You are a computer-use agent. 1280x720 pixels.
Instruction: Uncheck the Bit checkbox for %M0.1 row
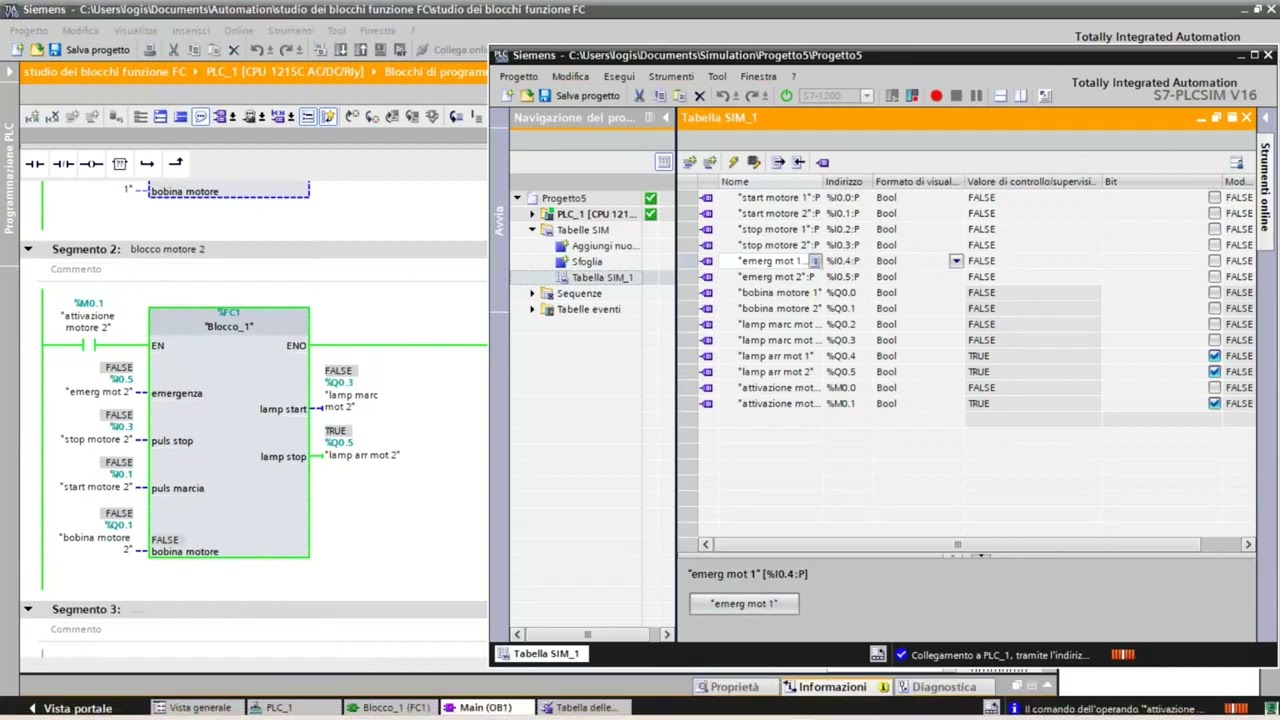coord(1215,404)
